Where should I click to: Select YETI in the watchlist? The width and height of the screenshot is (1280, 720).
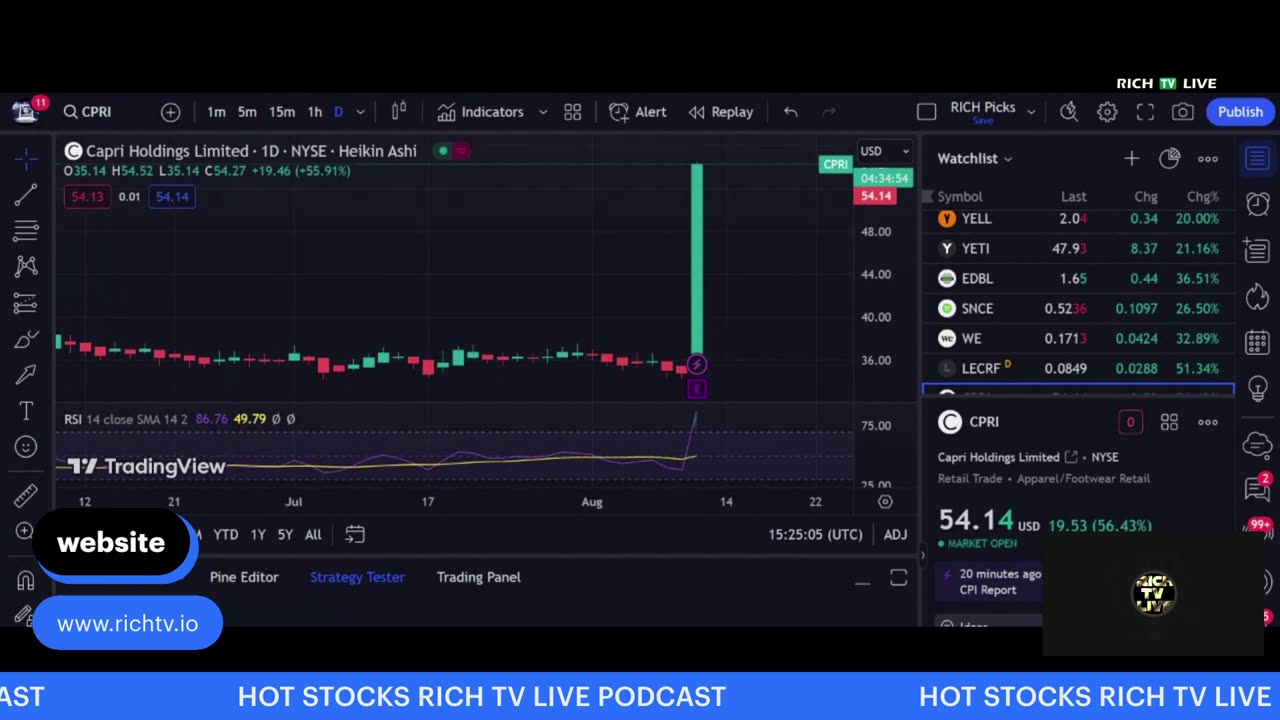(1078, 248)
